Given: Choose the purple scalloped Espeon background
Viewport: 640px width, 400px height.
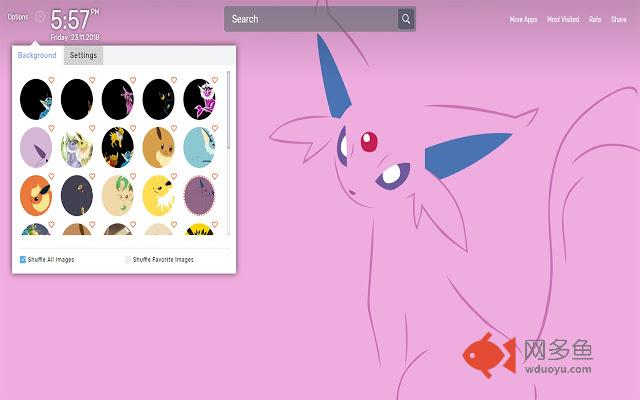Looking at the screenshot, I should 199,196.
